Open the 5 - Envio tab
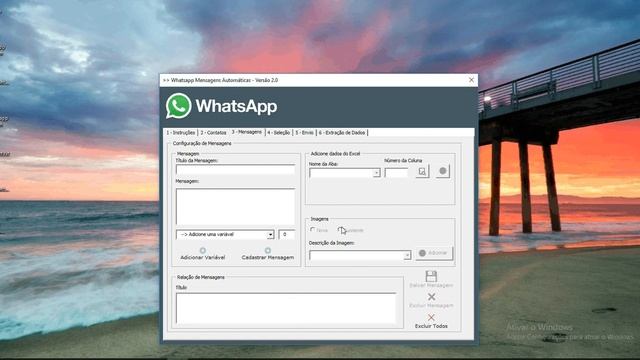The height and width of the screenshot is (360, 640). click(x=304, y=133)
